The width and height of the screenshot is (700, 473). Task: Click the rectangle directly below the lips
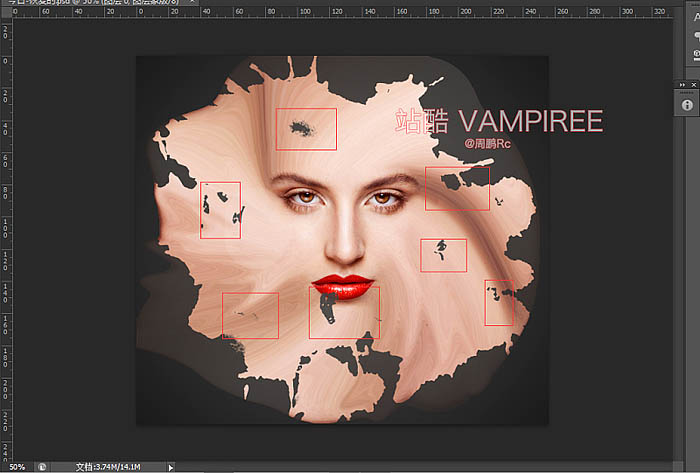[x=344, y=313]
